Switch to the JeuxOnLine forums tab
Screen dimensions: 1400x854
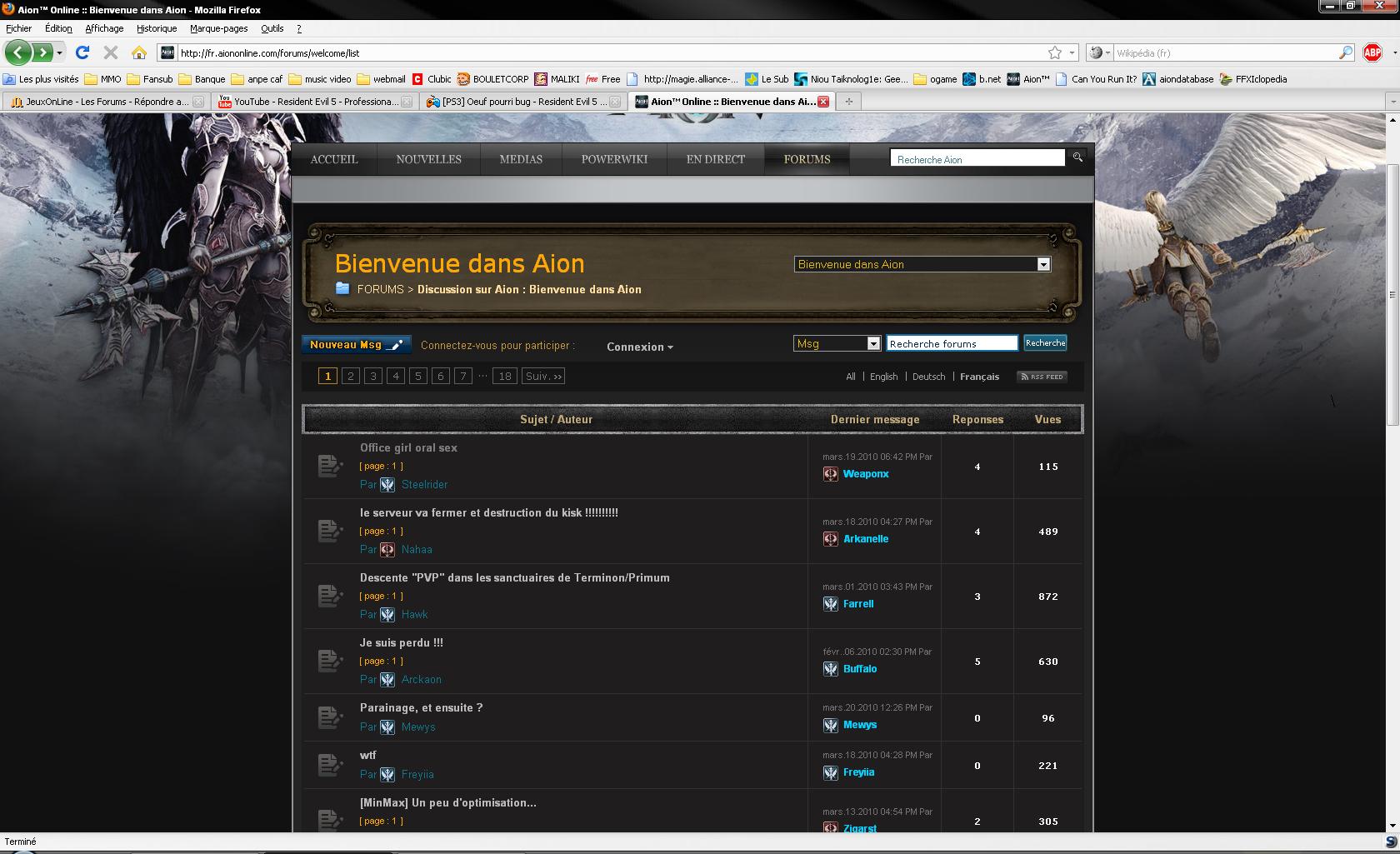107,102
